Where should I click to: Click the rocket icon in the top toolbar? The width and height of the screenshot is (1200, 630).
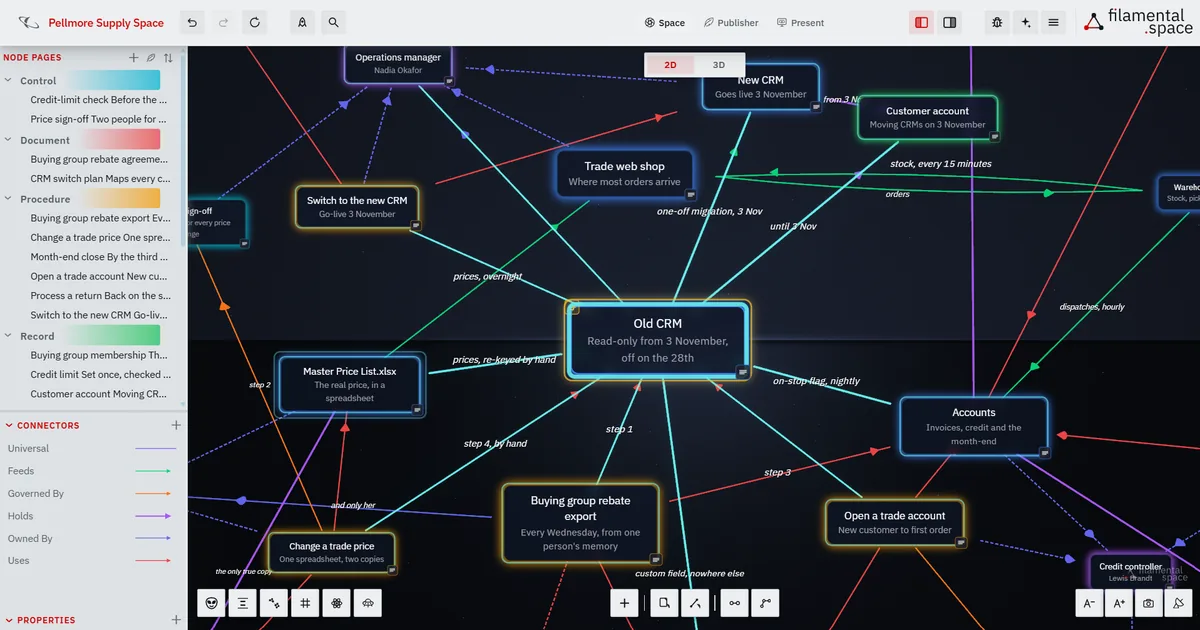coord(302,22)
